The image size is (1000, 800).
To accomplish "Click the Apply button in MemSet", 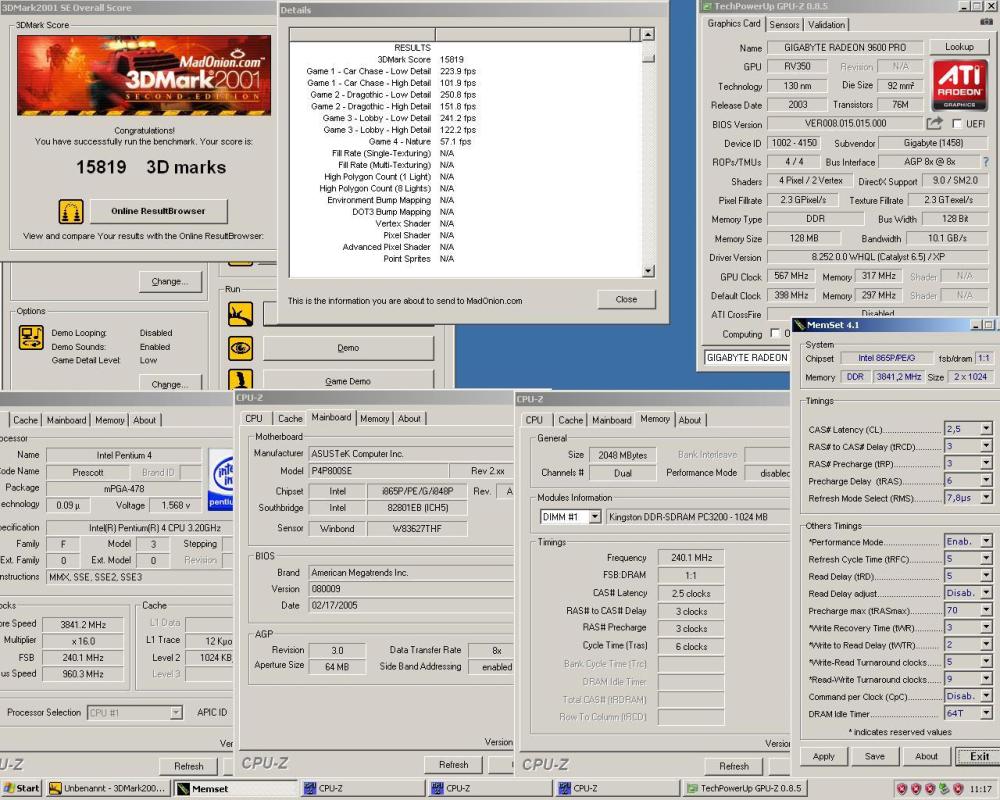I will pyautogui.click(x=823, y=757).
